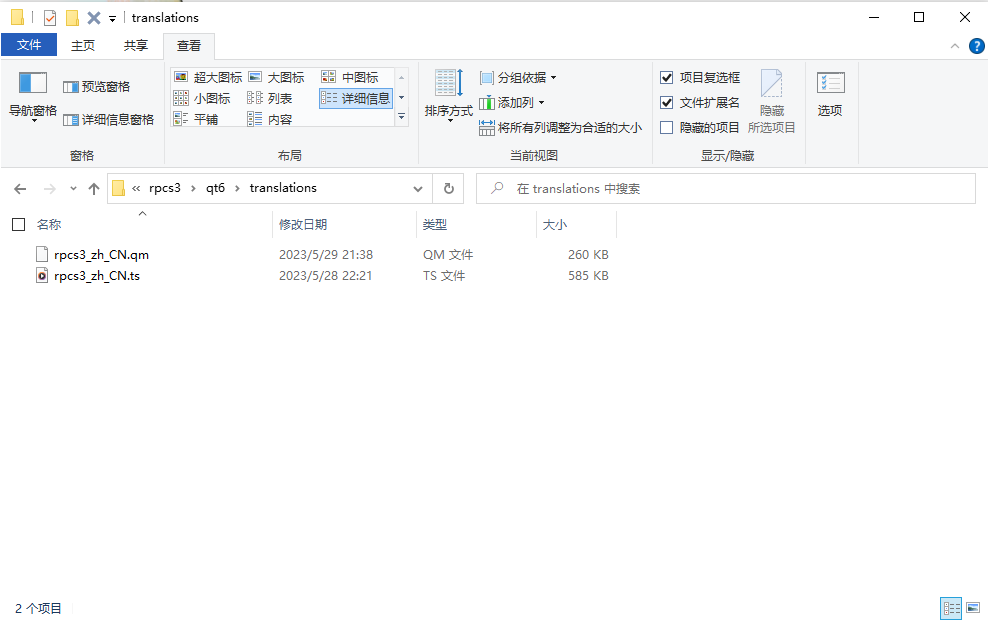Click Size all columns to fit (将所有列调整为合适的大小)
This screenshot has height=621, width=988.
point(560,128)
